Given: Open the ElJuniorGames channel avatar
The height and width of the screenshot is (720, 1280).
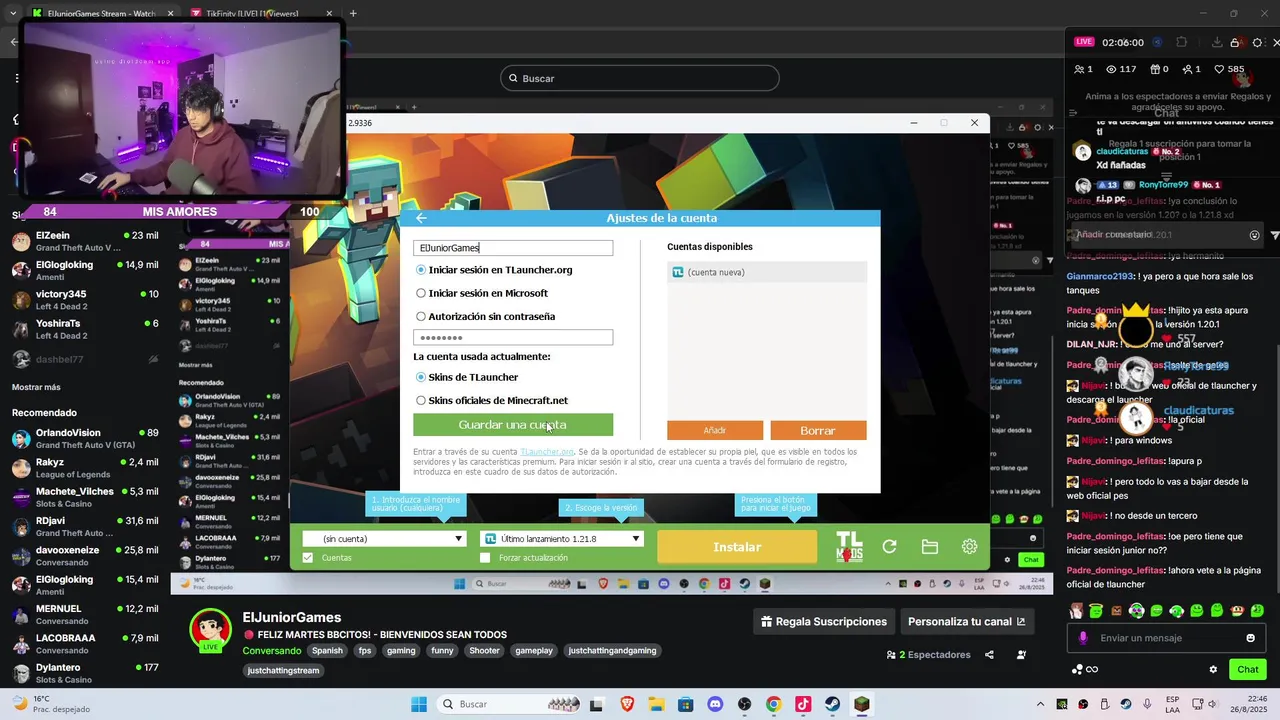Looking at the screenshot, I should (x=211, y=628).
